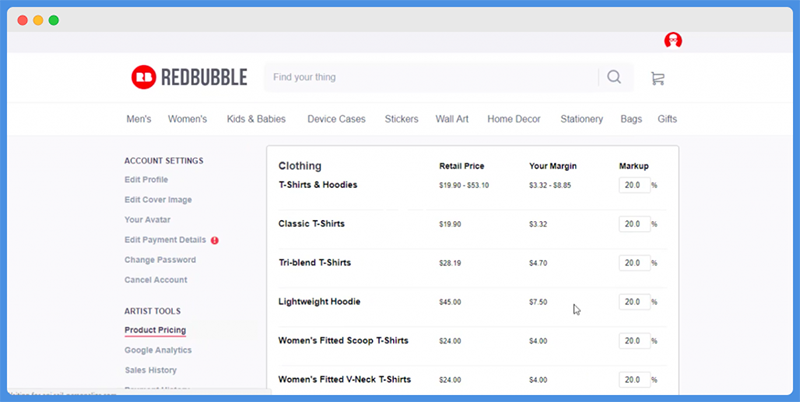Click the ACCOUNT SETTINGS heading
800x402 pixels.
click(164, 161)
